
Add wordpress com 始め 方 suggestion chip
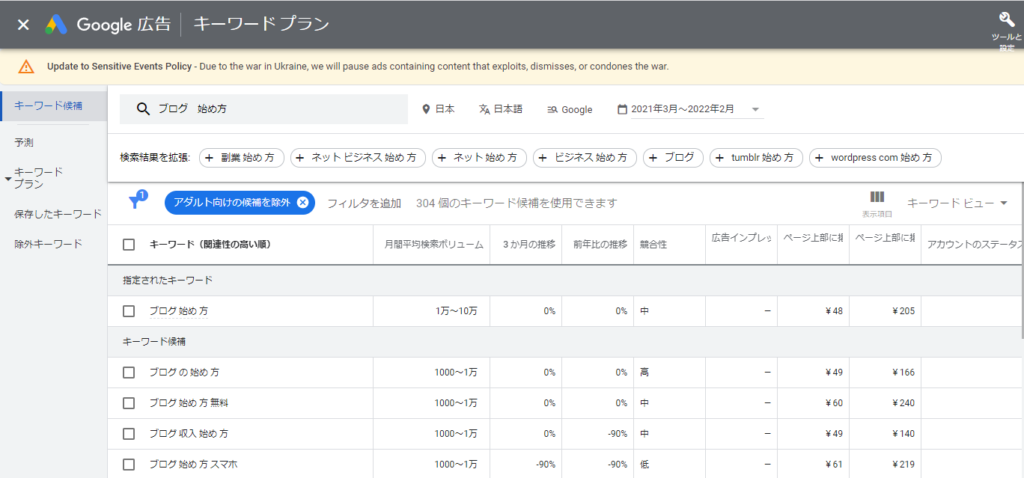875,158
